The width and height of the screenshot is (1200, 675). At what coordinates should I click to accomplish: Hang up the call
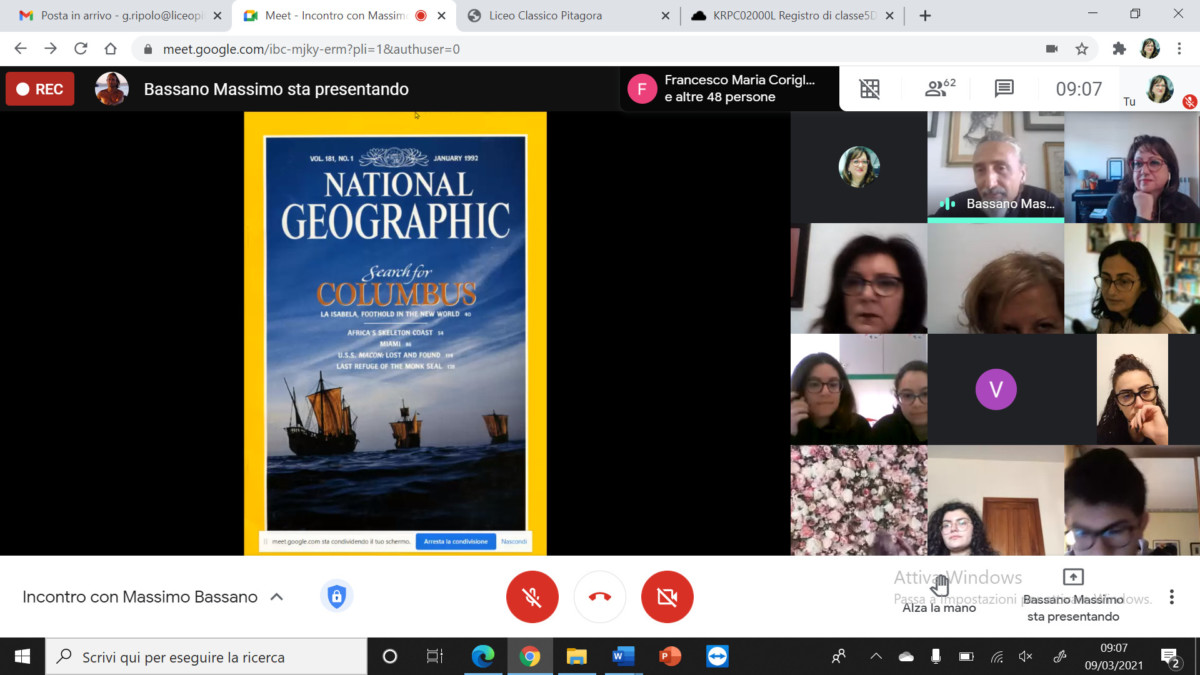600,597
